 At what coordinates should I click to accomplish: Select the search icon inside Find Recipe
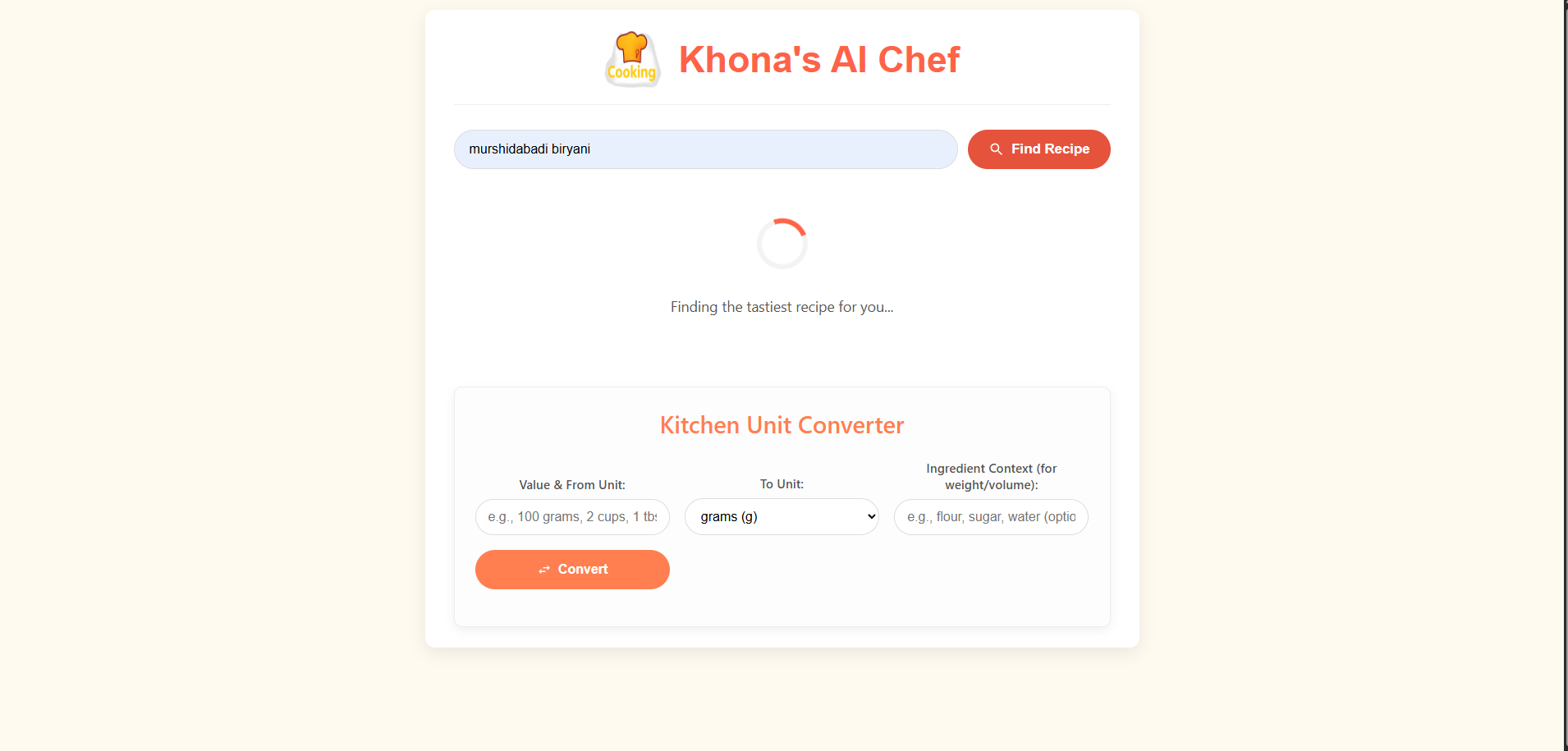point(996,149)
